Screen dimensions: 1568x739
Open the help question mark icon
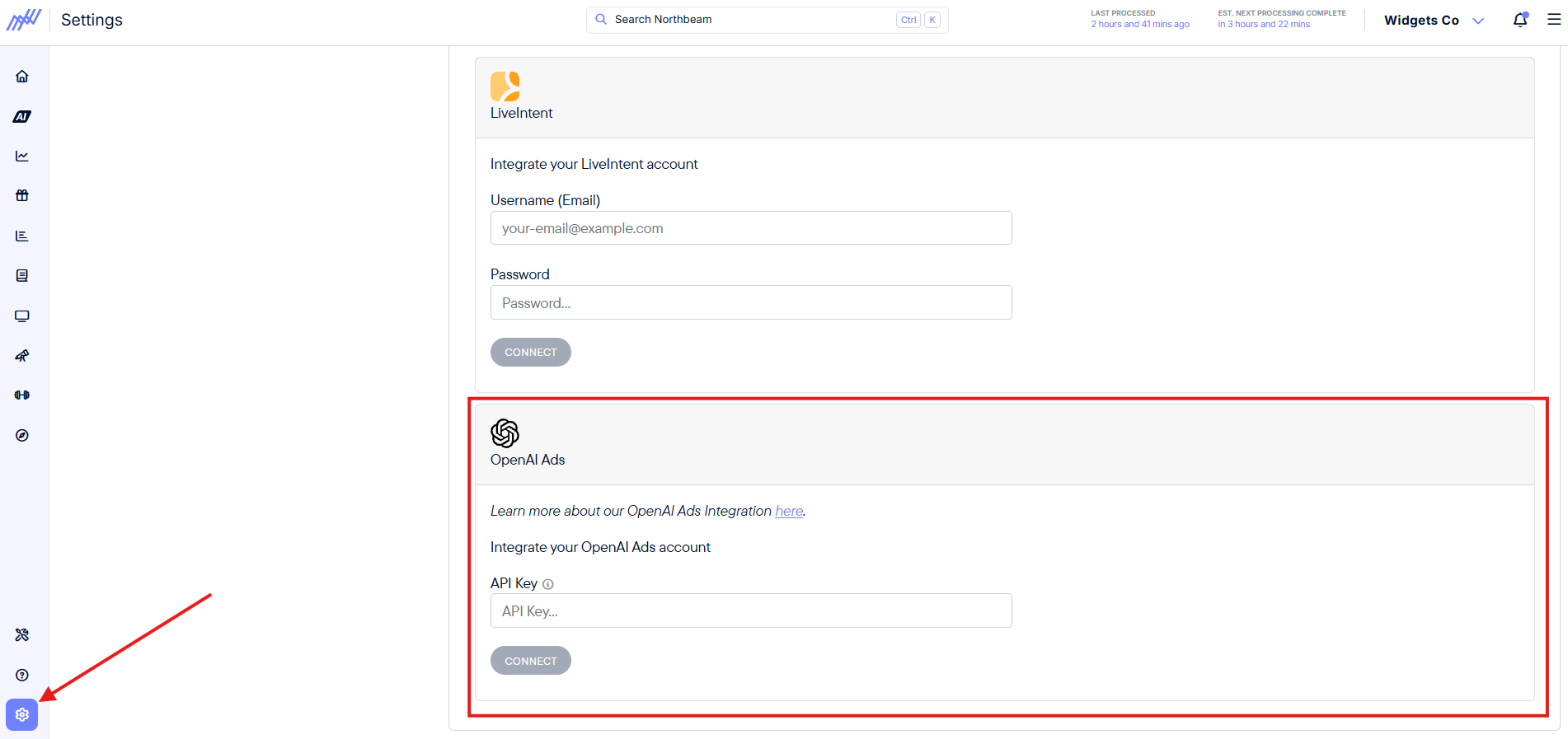22,675
